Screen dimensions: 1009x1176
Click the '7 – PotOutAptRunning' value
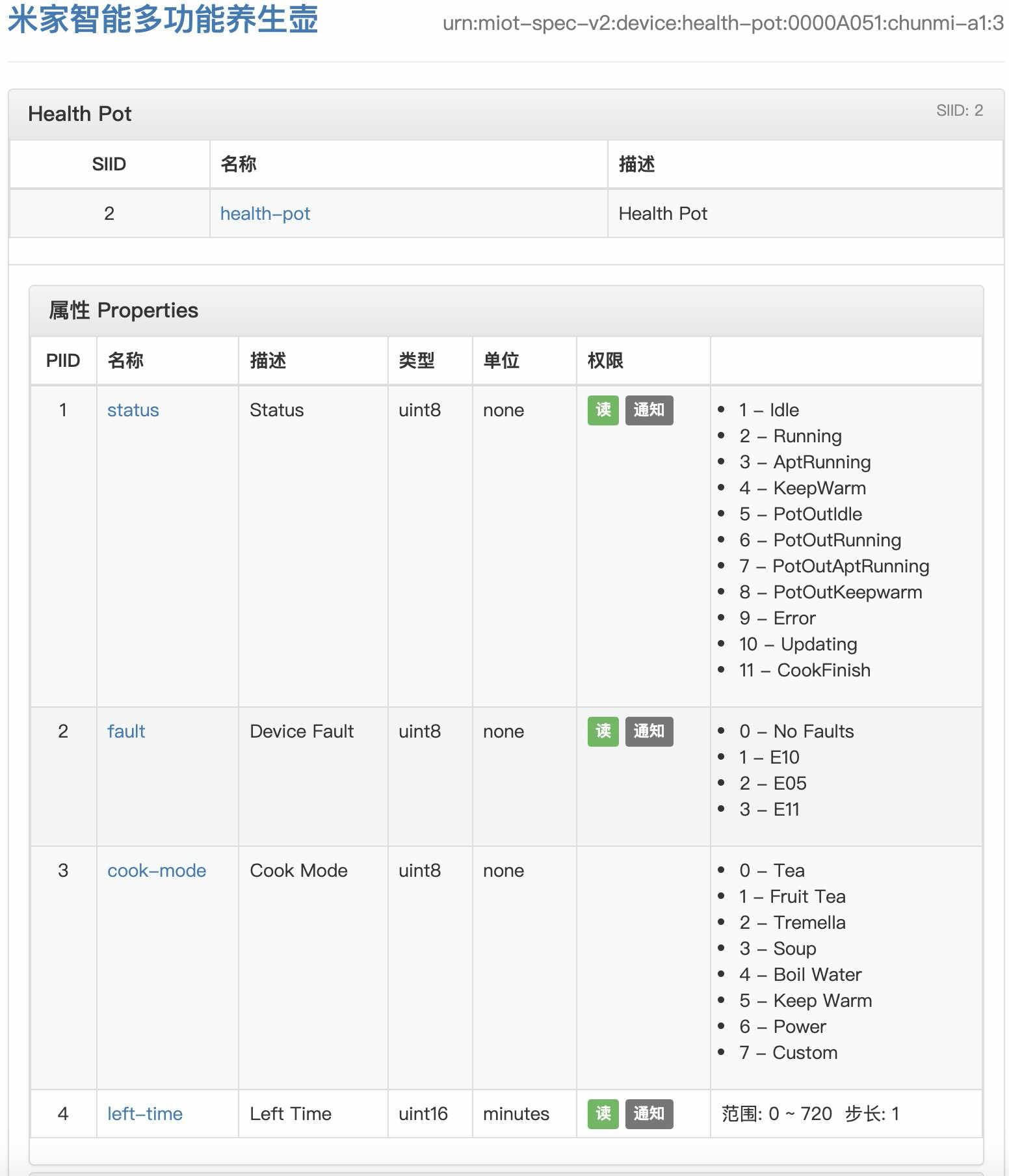[834, 566]
